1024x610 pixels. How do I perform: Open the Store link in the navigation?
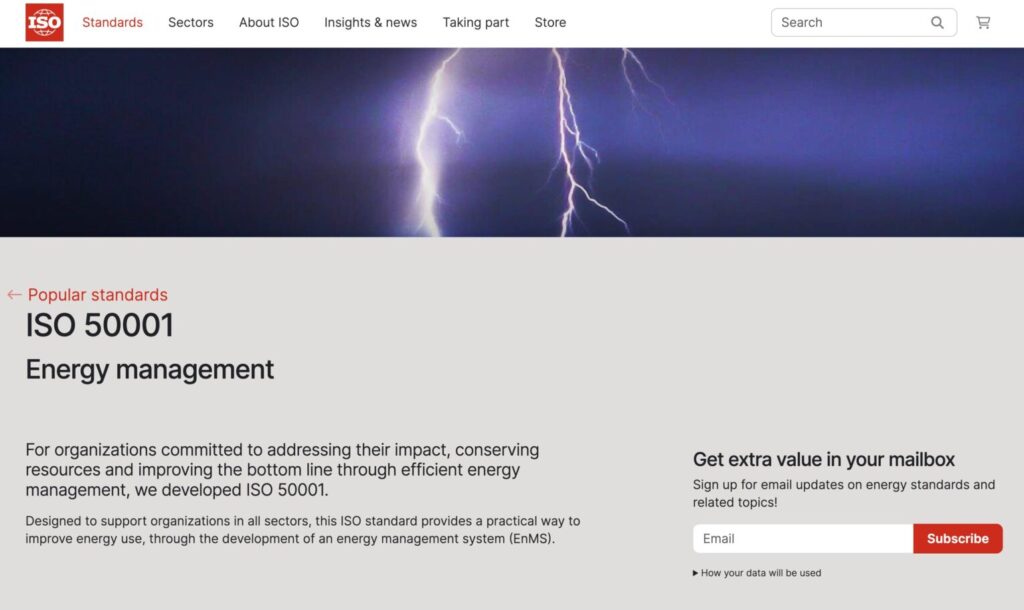pyautogui.click(x=550, y=22)
